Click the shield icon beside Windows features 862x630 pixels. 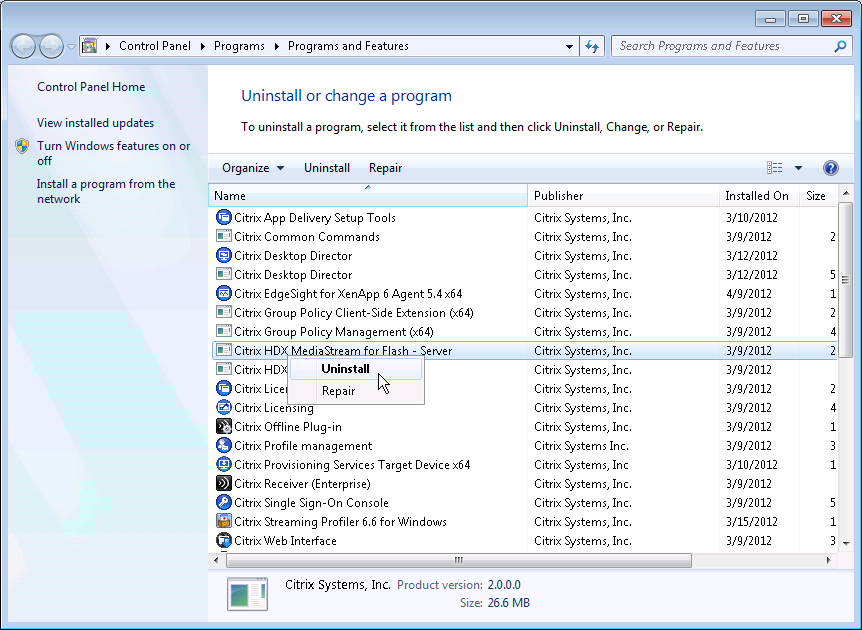(x=22, y=146)
